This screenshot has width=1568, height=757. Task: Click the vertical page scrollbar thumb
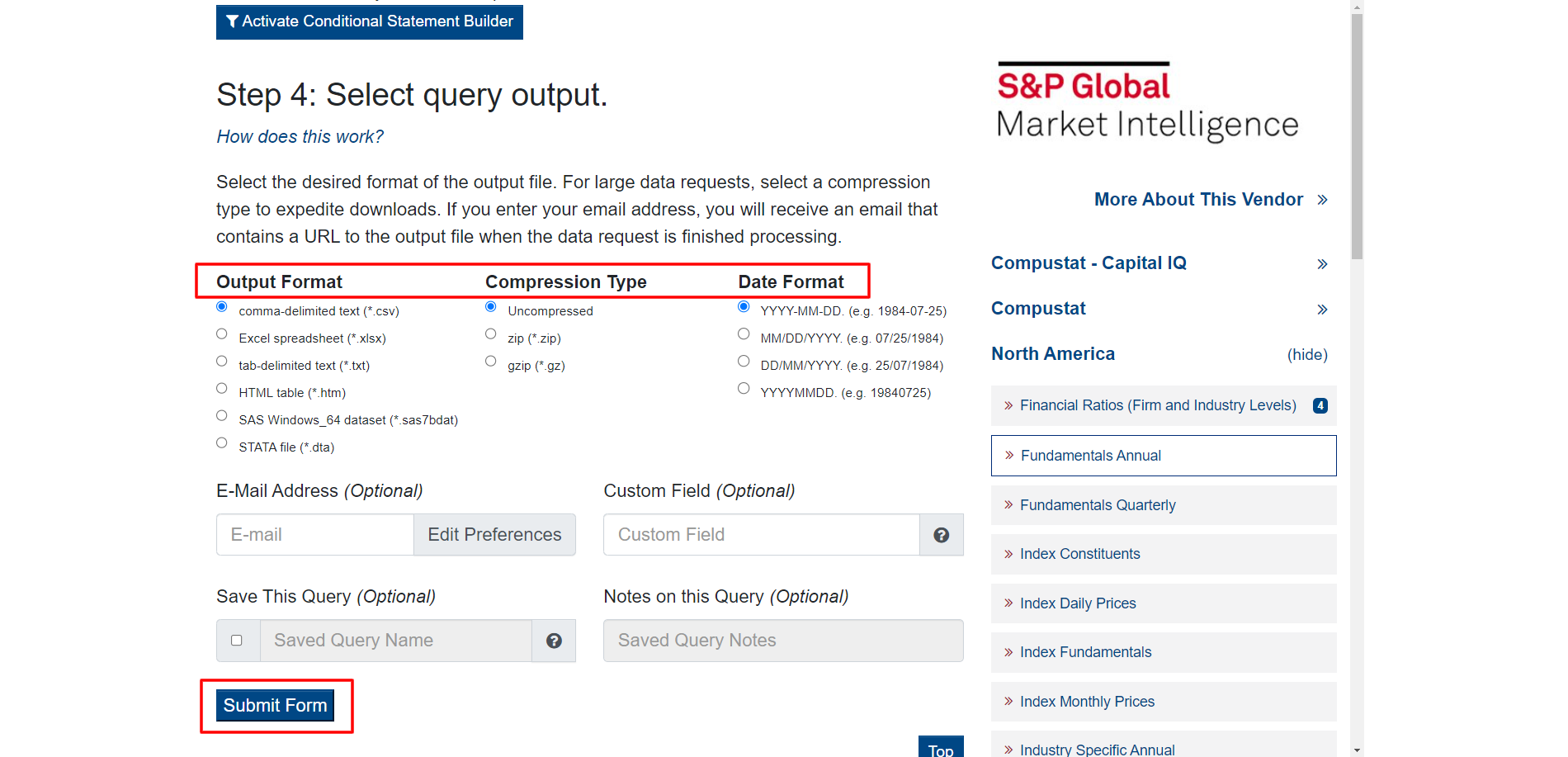(x=1357, y=136)
